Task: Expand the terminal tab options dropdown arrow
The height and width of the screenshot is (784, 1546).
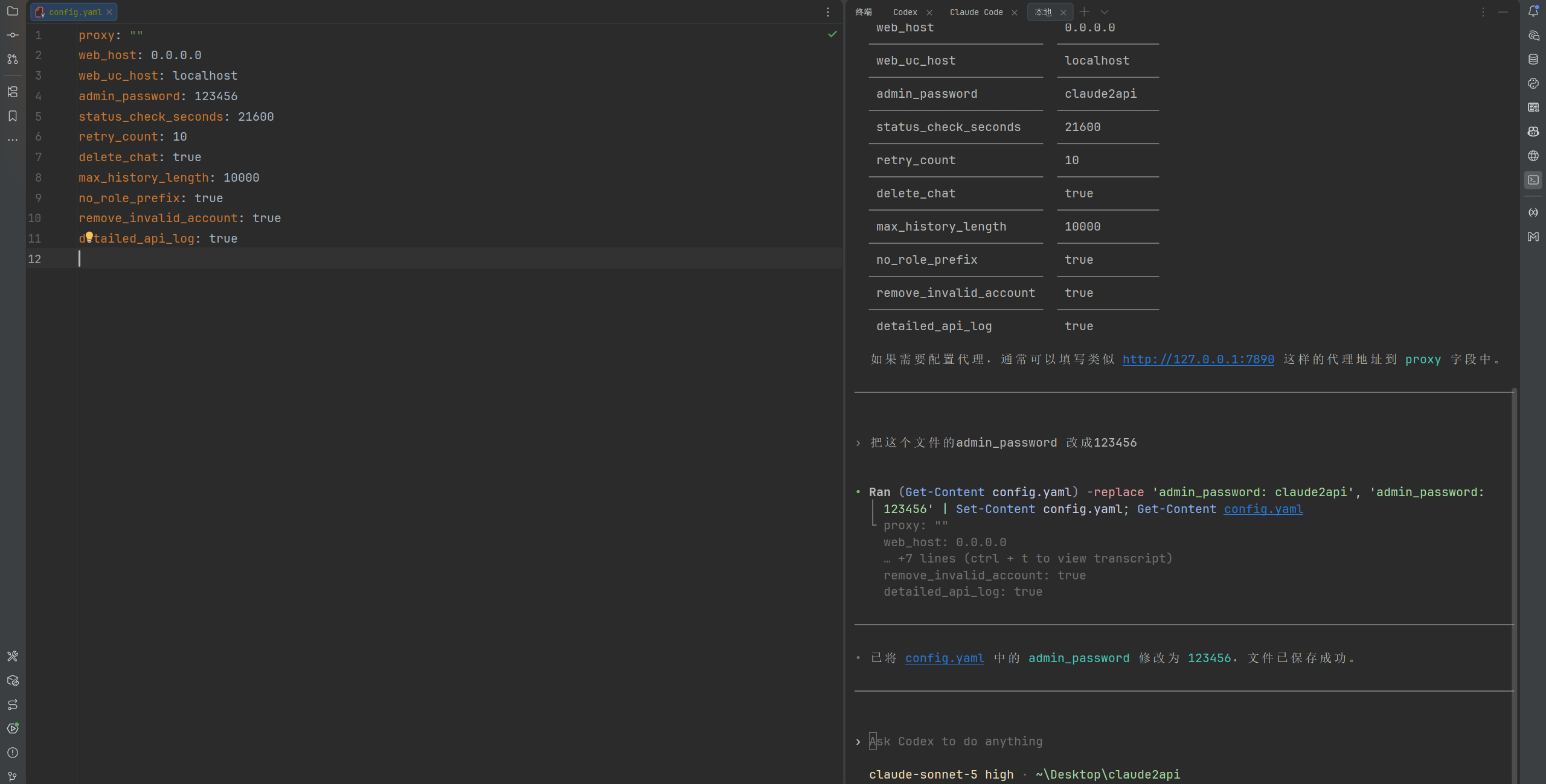Action: point(1105,12)
